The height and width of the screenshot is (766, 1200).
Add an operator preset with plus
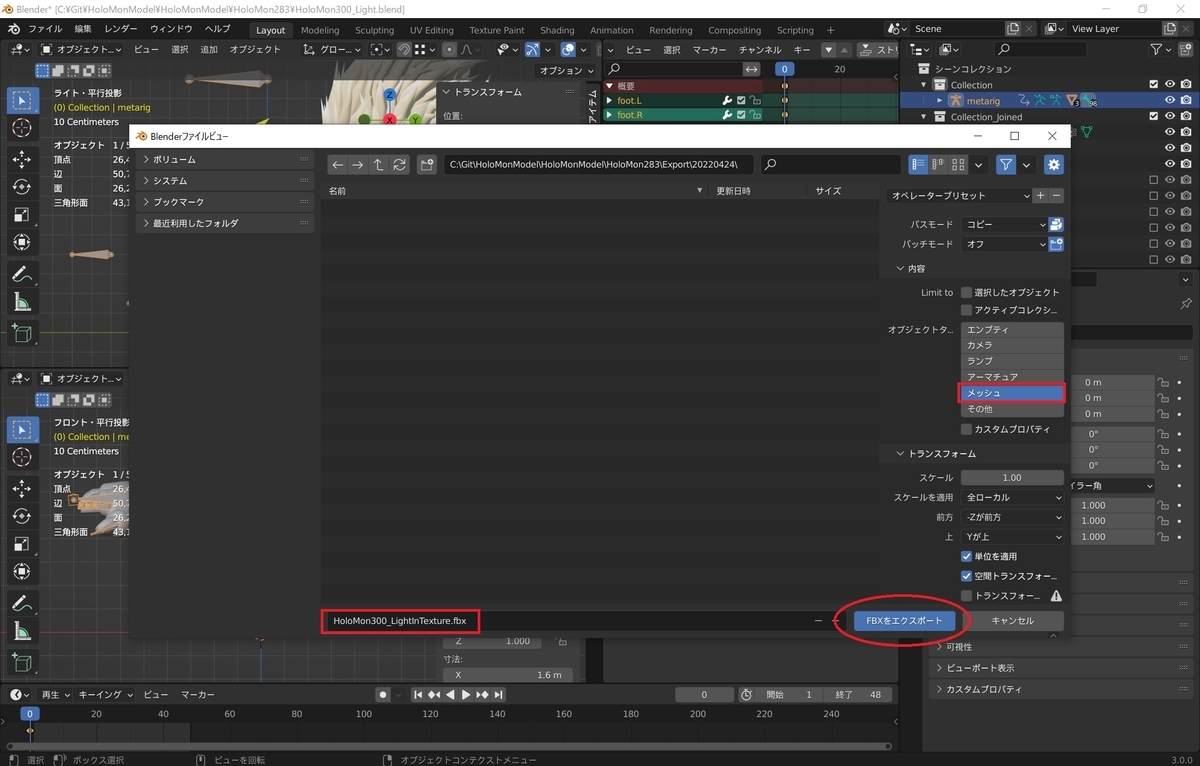tap(1040, 196)
